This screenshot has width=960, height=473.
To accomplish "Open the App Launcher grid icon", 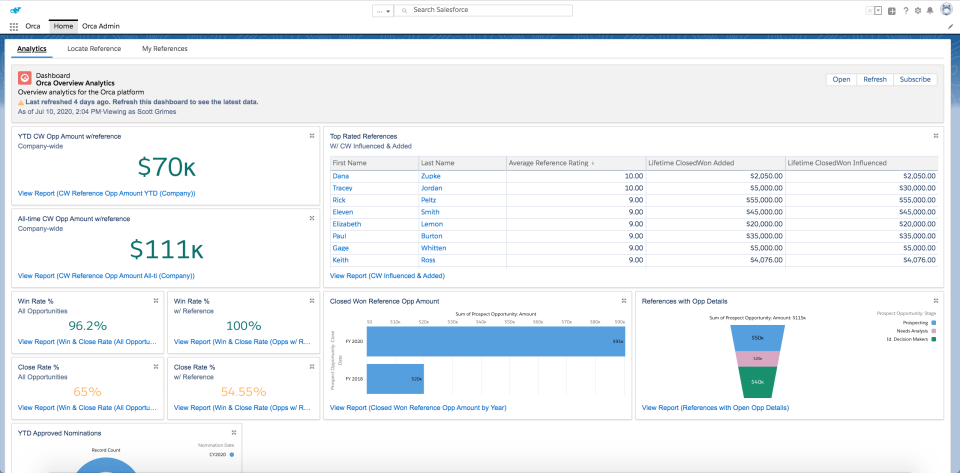I will click(x=14, y=27).
